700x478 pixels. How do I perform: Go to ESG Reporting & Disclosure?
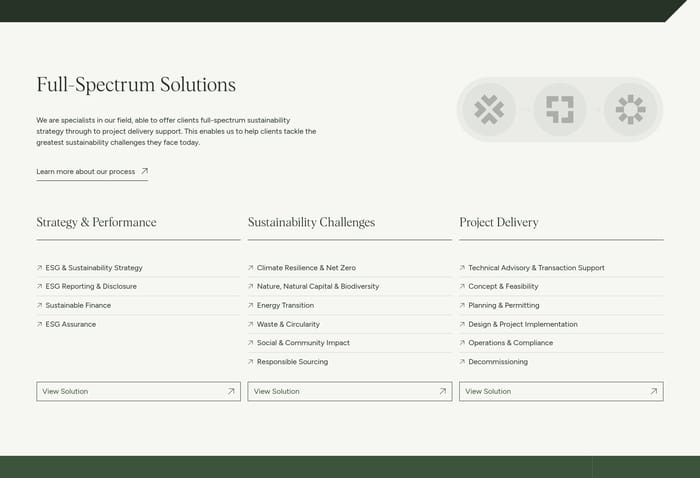(91, 286)
